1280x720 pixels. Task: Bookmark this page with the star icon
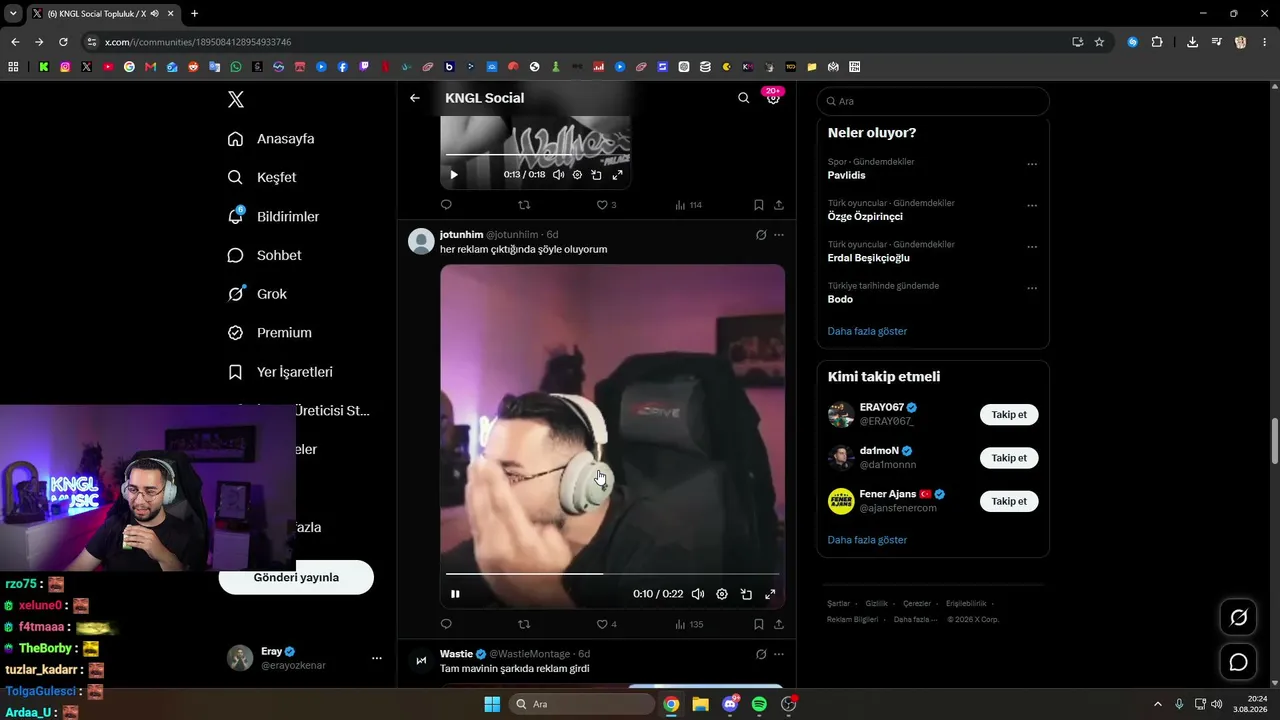coord(1099,42)
